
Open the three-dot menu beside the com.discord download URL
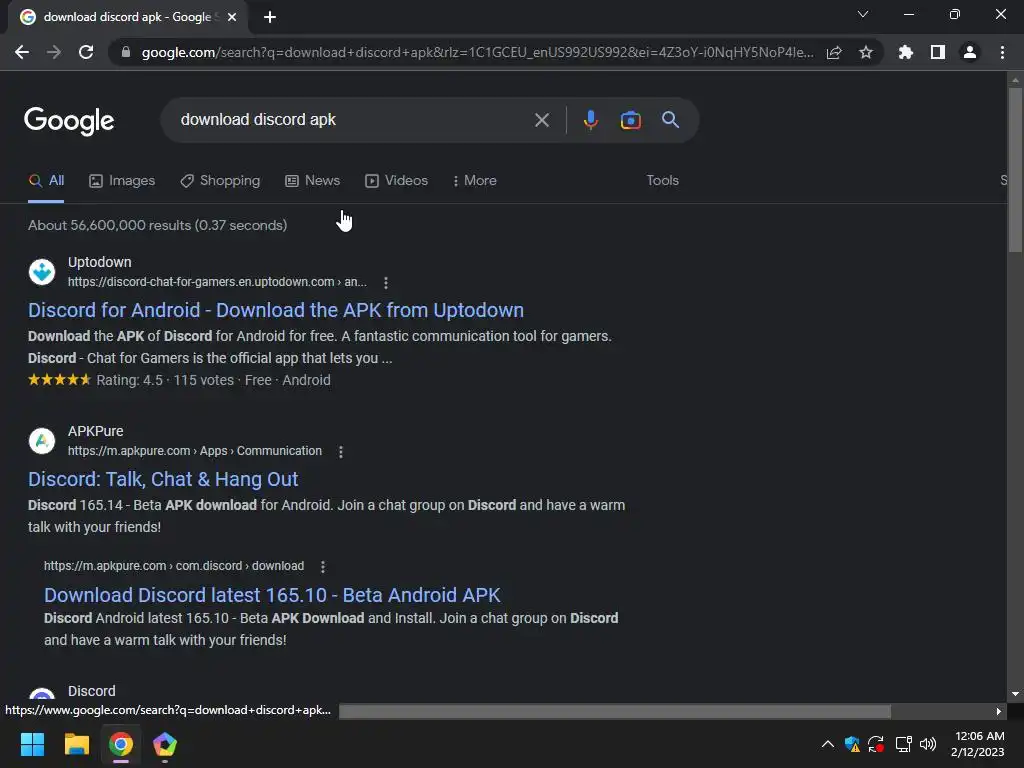(x=323, y=567)
